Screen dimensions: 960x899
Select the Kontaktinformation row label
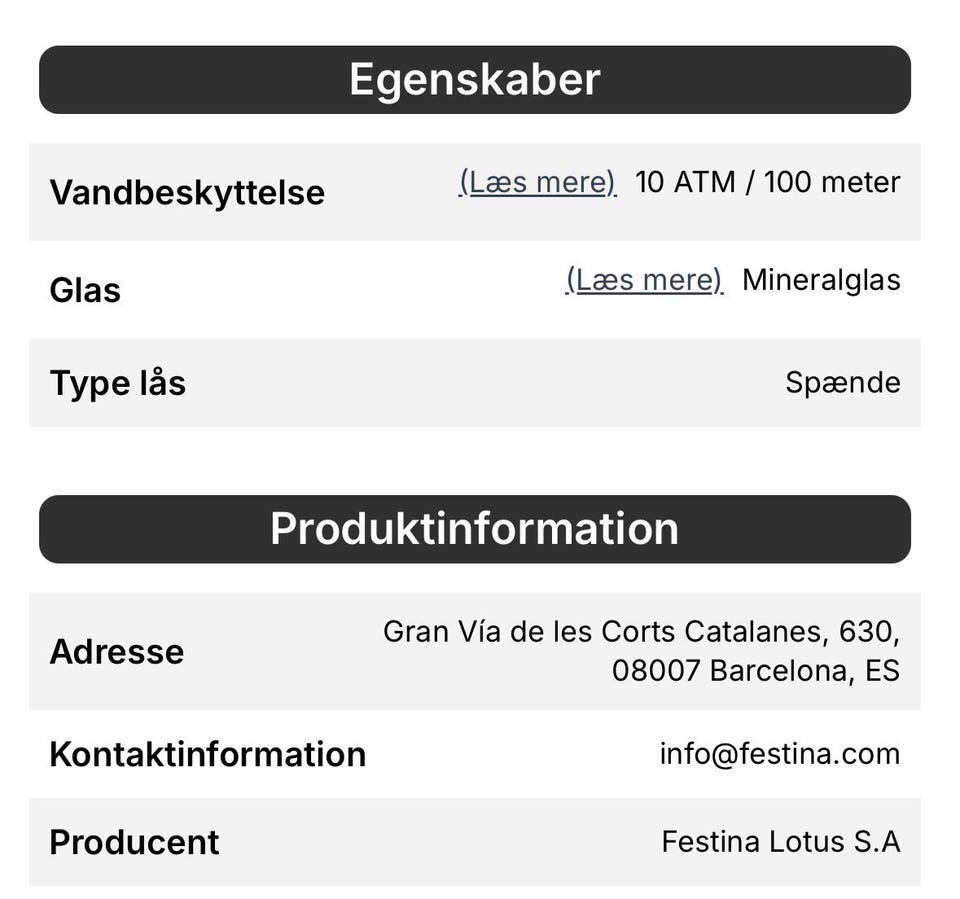(207, 754)
